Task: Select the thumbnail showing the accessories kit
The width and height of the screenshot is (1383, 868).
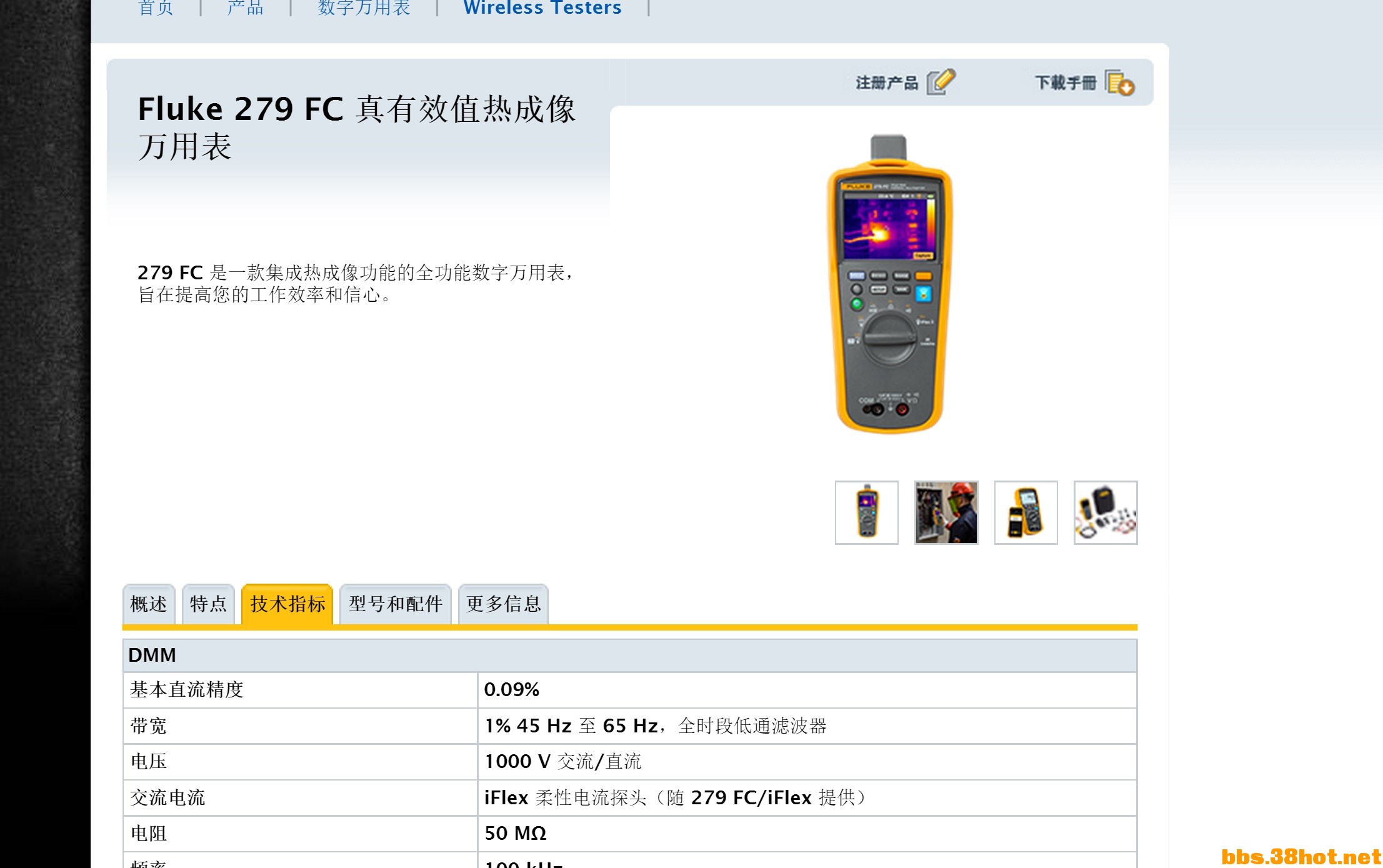Action: 1106,512
